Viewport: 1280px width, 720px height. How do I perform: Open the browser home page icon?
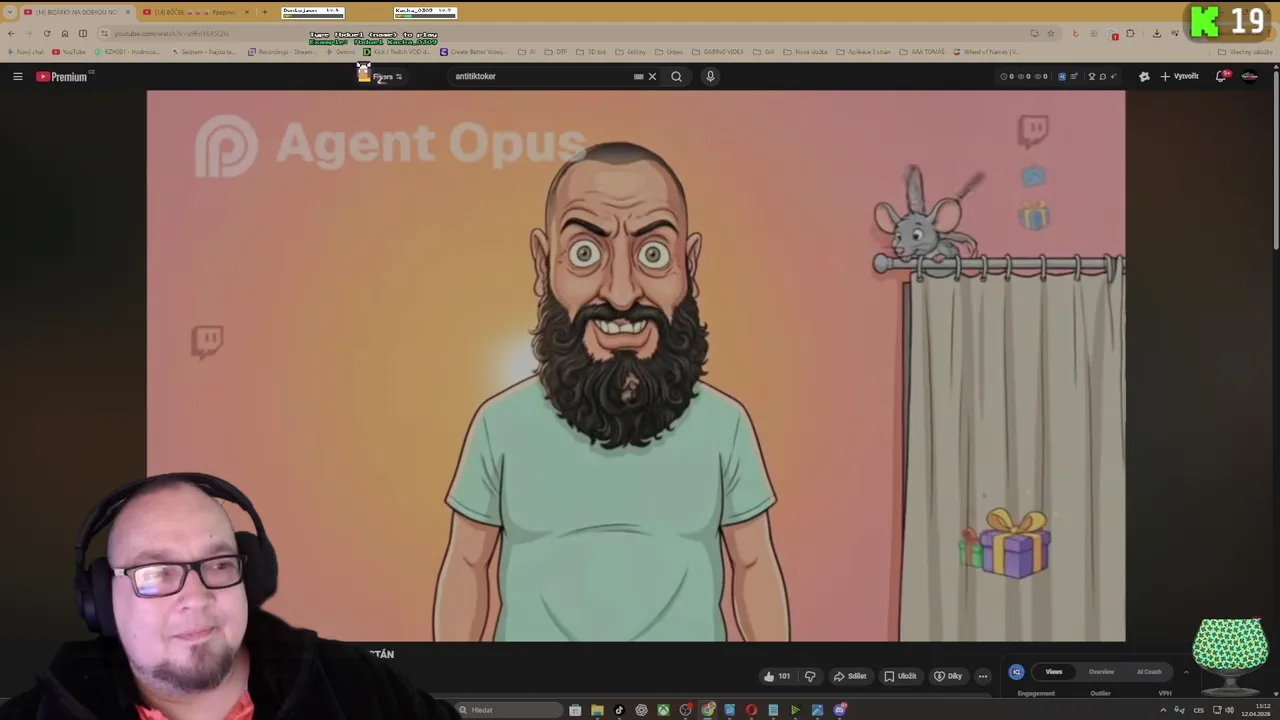(65, 33)
